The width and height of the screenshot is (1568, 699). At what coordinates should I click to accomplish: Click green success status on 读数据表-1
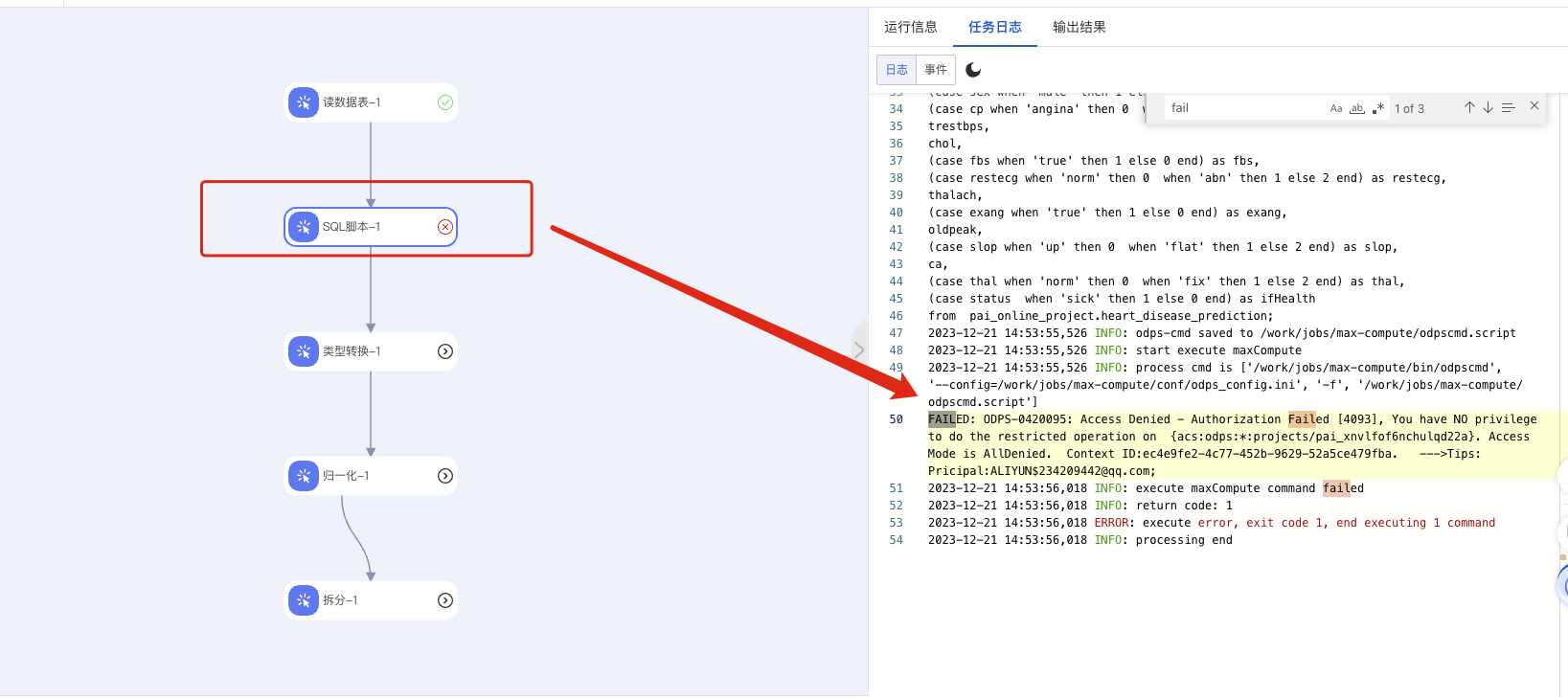point(445,102)
